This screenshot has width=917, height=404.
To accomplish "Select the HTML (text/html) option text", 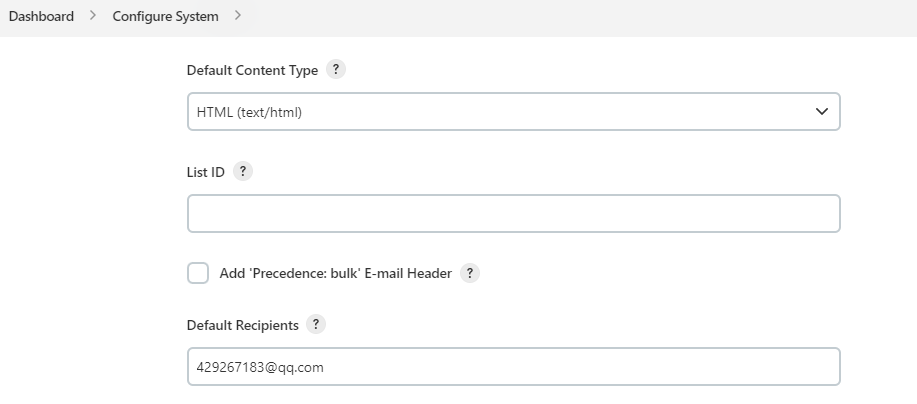I will tap(249, 112).
